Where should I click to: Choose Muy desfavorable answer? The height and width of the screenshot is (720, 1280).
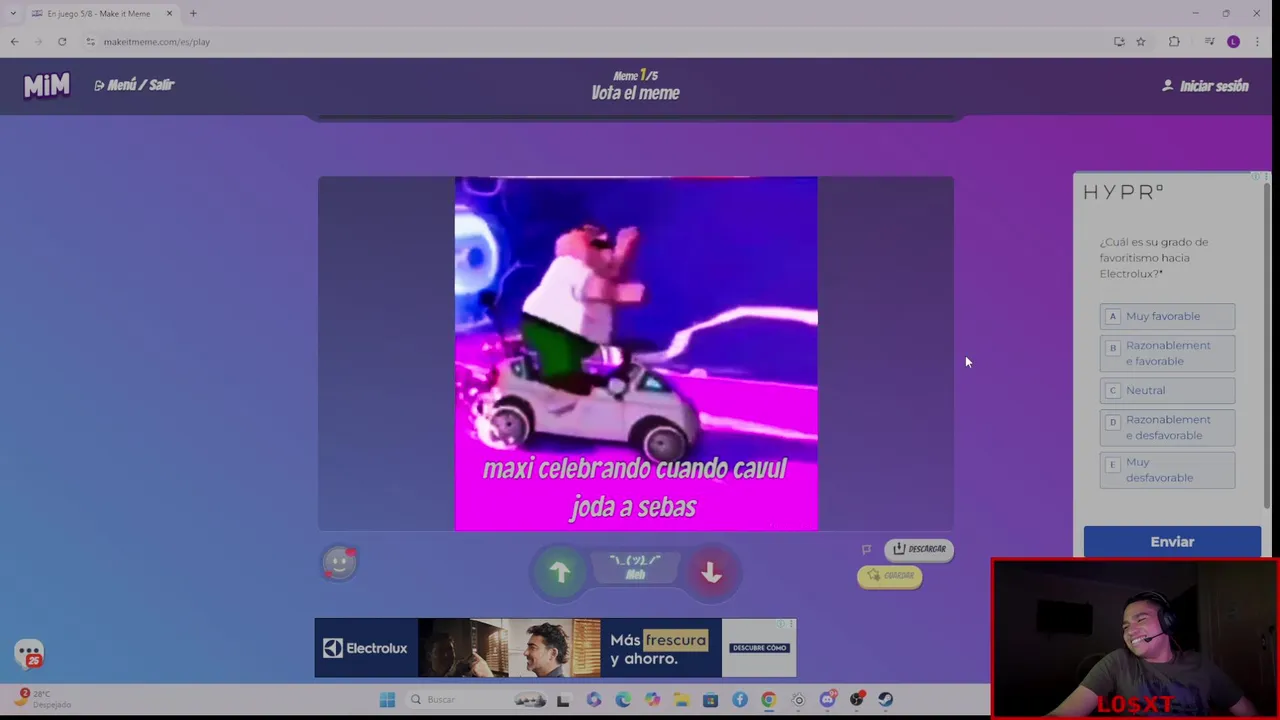pyautogui.click(x=1167, y=470)
